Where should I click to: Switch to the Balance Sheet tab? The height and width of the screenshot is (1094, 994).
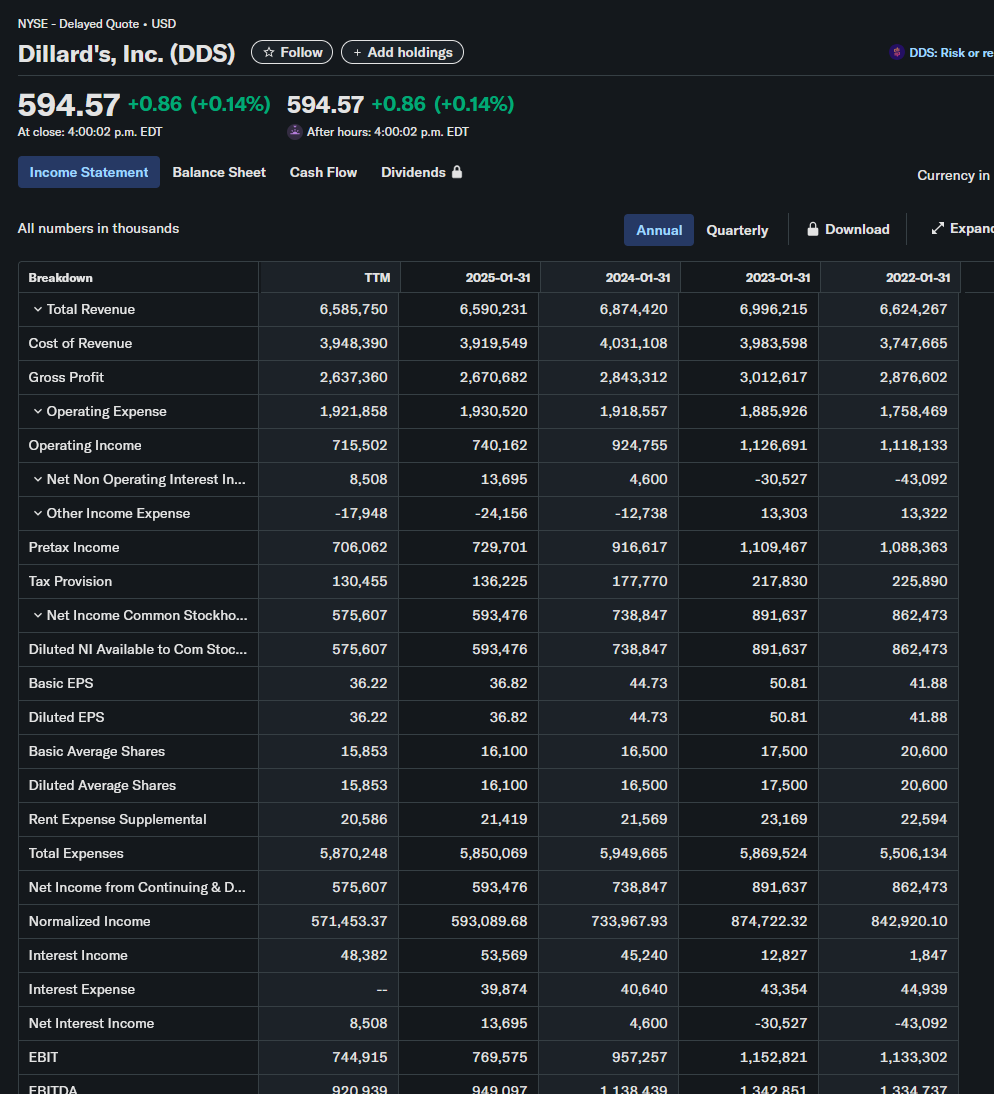pyautogui.click(x=219, y=172)
